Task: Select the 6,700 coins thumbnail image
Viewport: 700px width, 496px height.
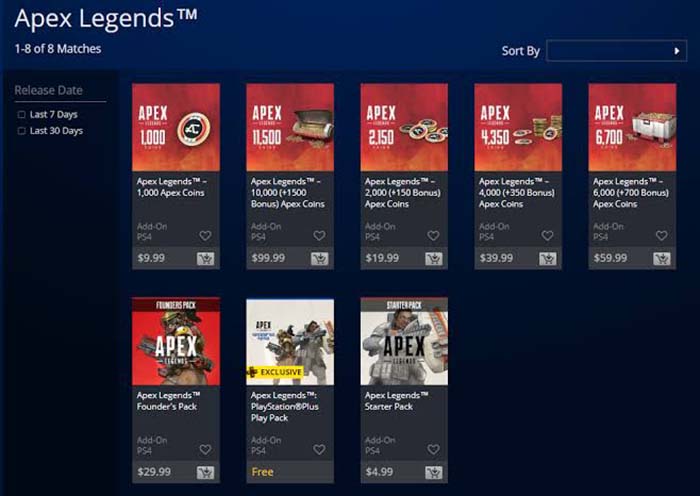Action: tap(632, 127)
